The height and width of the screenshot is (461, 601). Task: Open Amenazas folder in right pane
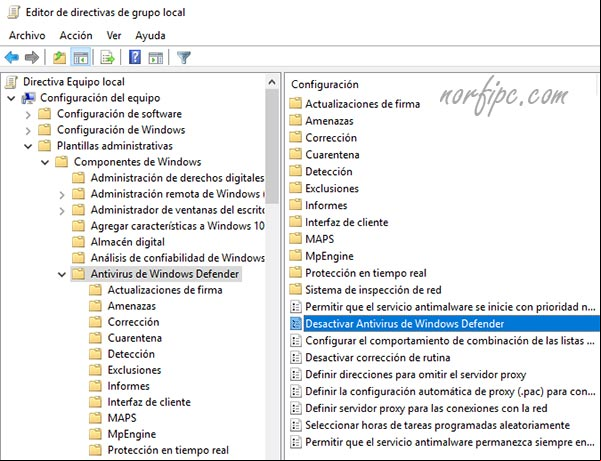[x=329, y=121]
